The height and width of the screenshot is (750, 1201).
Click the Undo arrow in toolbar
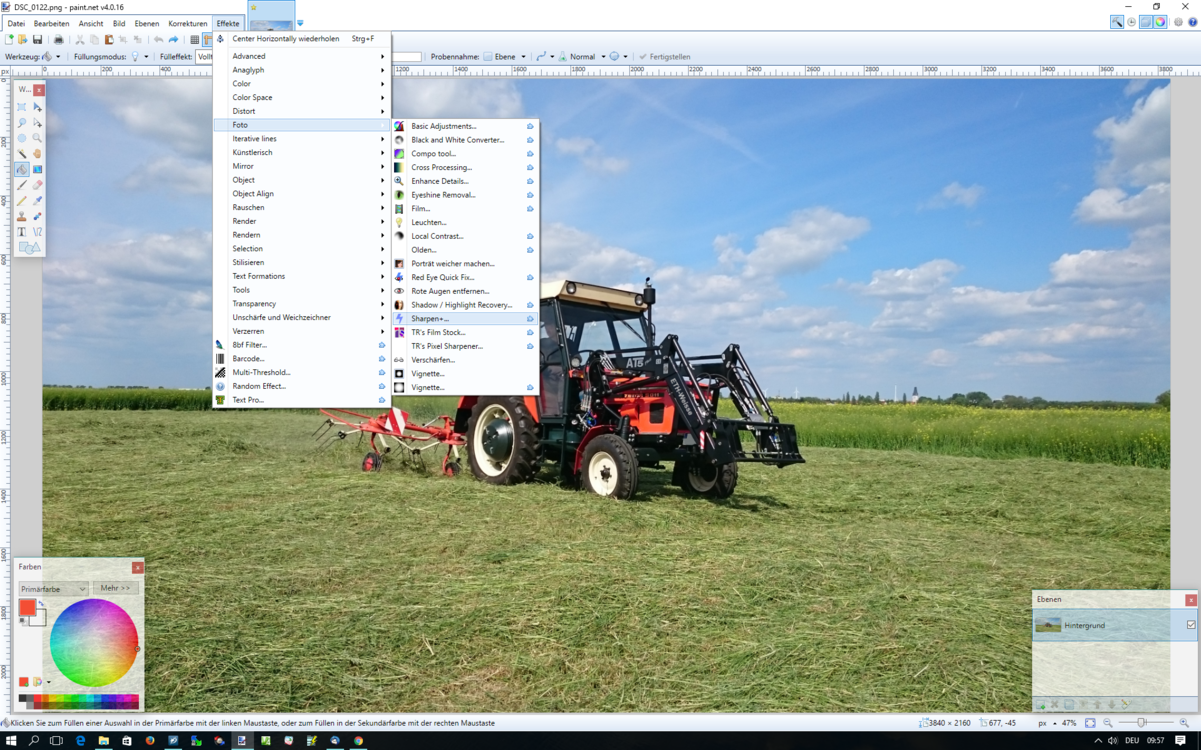pos(158,40)
